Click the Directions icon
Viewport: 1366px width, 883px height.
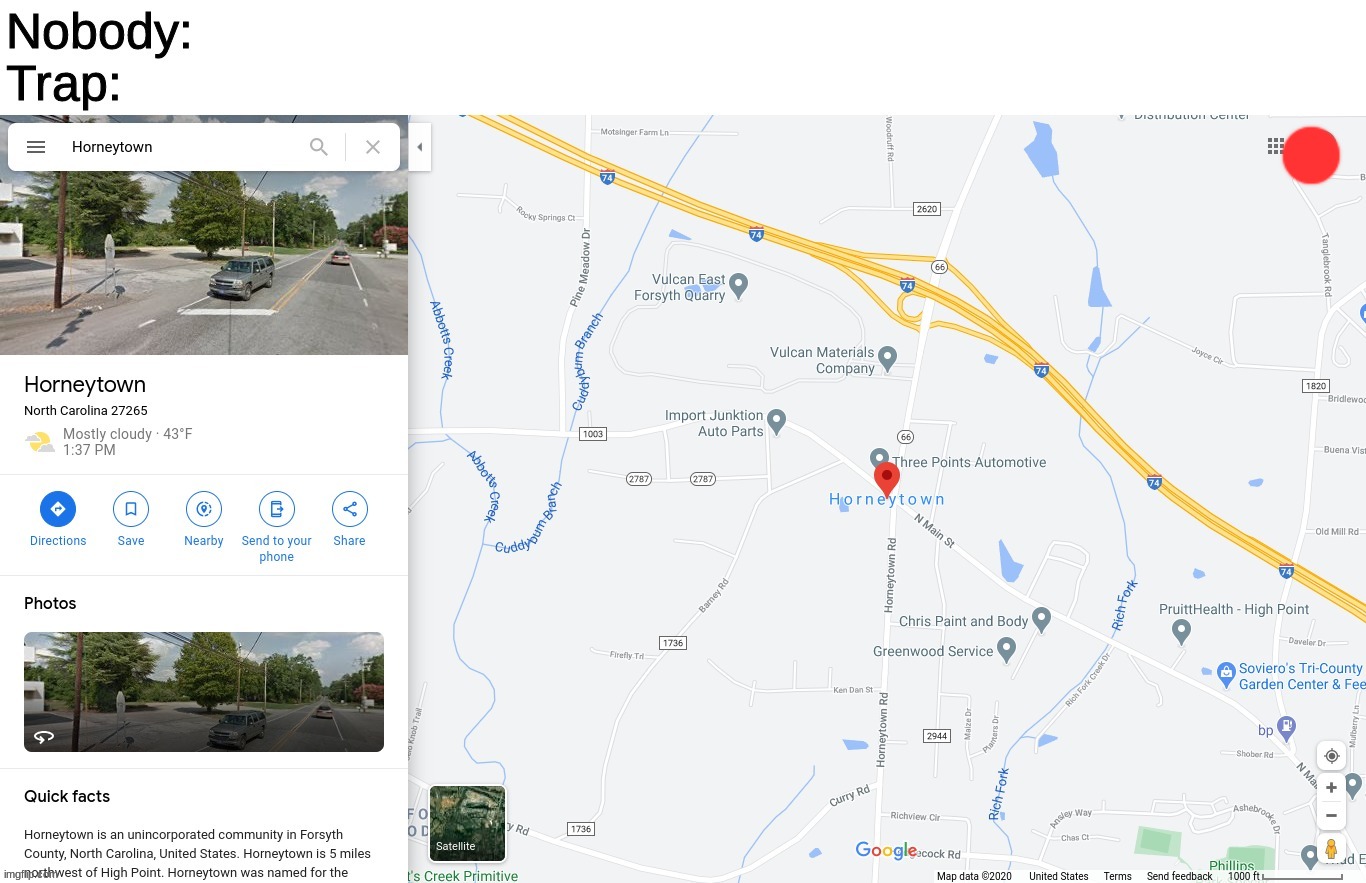pos(58,509)
